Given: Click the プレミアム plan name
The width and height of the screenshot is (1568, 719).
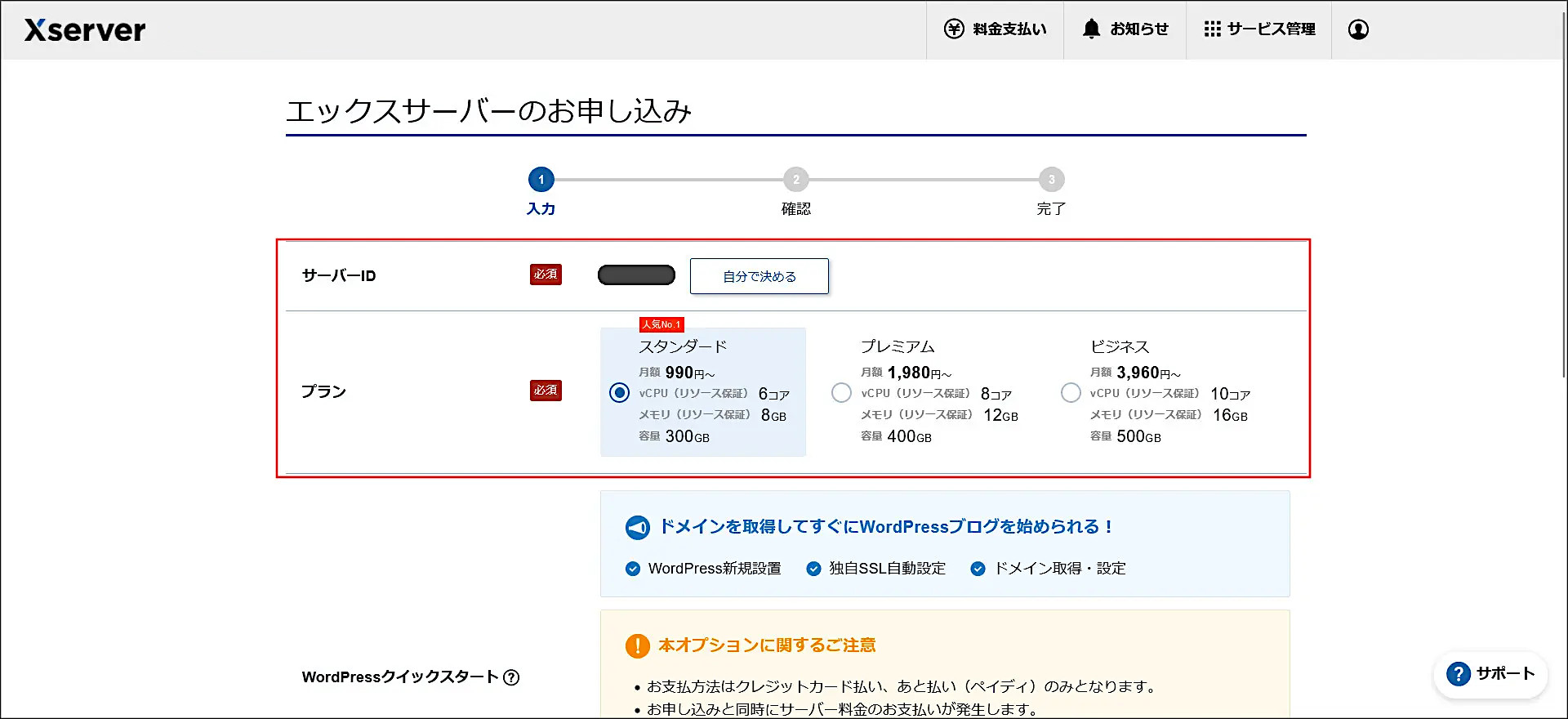Looking at the screenshot, I should pyautogui.click(x=898, y=346).
